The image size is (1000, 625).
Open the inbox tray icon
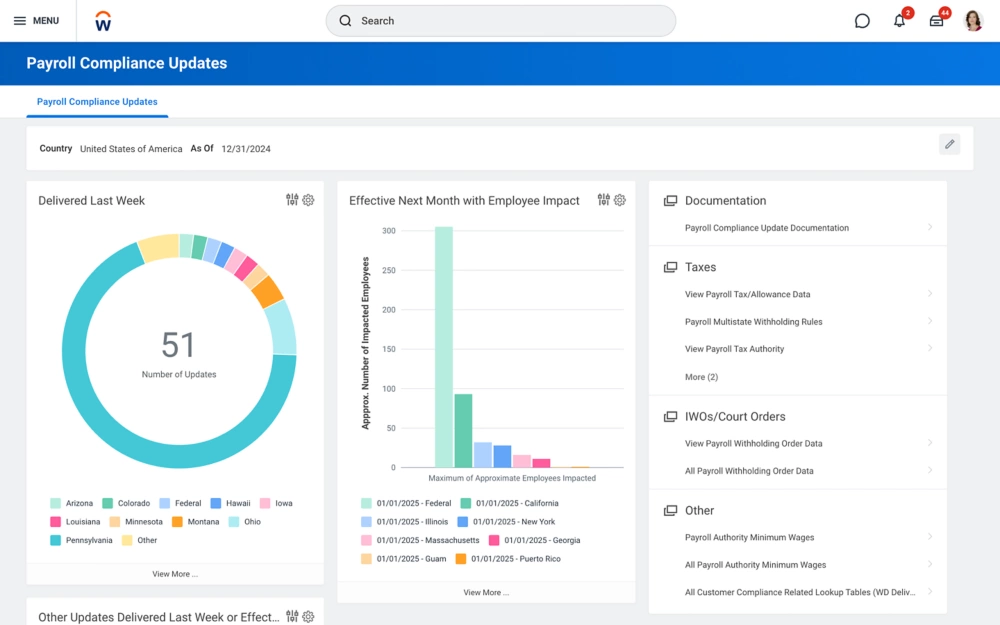(x=936, y=21)
